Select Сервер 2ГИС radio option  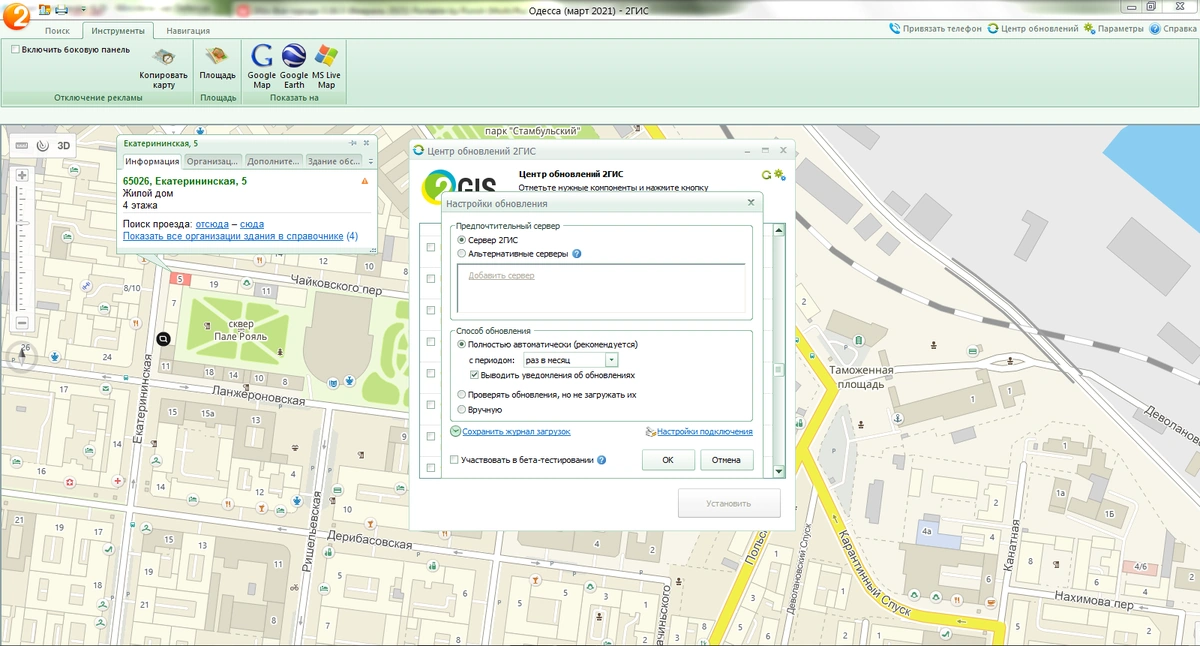click(461, 241)
